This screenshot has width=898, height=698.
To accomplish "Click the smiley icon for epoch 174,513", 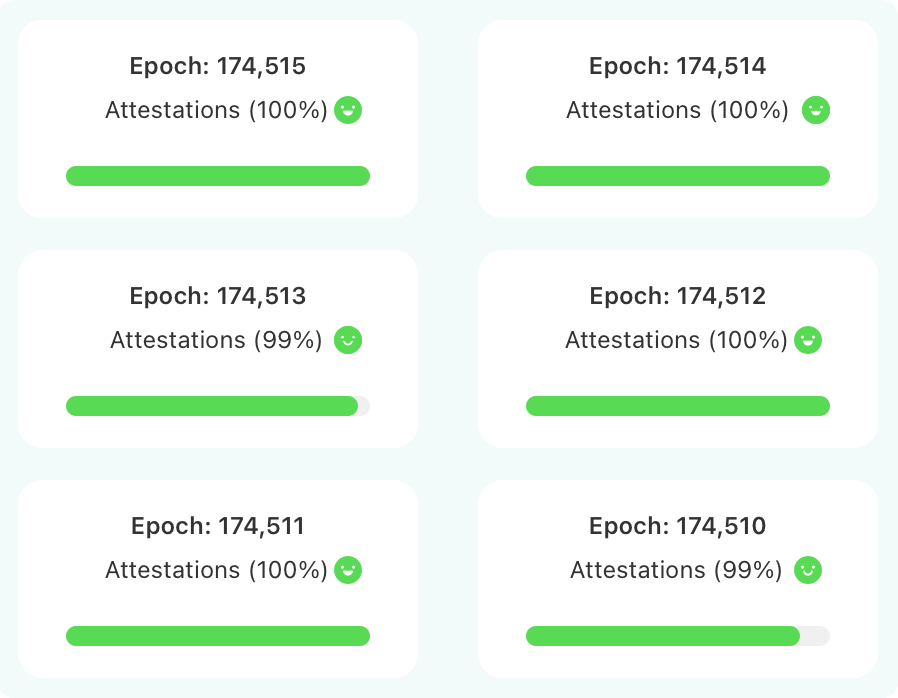I will [348, 340].
